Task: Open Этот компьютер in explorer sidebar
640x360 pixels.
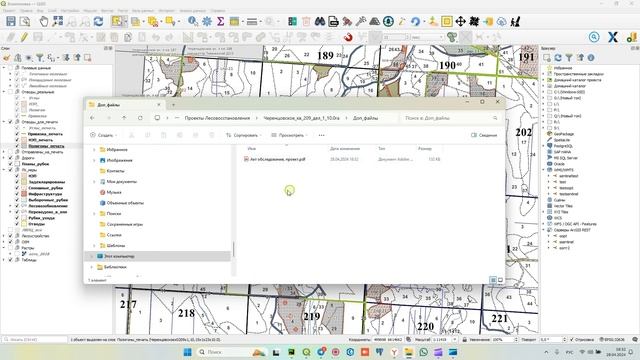Action: pyautogui.click(x=119, y=256)
